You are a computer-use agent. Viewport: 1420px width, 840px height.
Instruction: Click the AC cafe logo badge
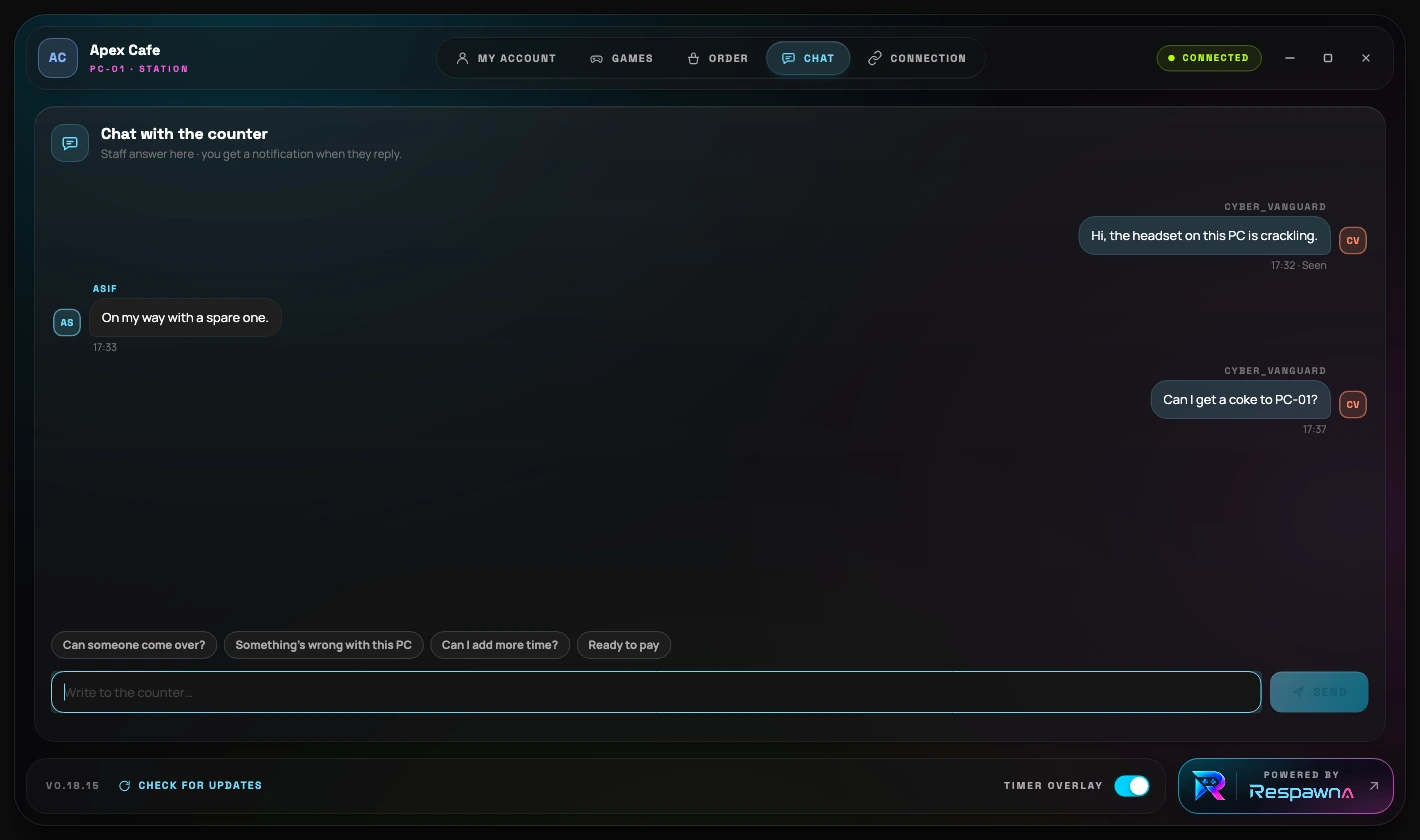coord(58,58)
